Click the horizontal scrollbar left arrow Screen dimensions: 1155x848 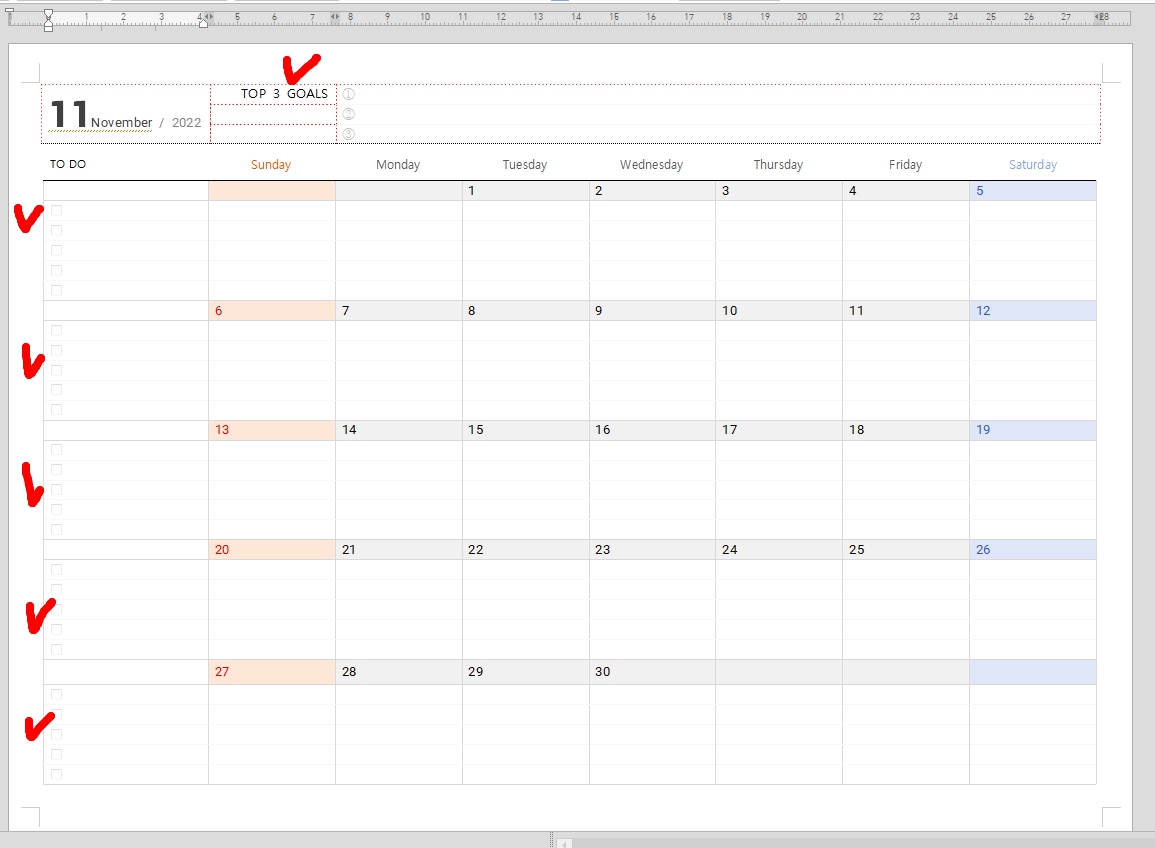tap(564, 843)
